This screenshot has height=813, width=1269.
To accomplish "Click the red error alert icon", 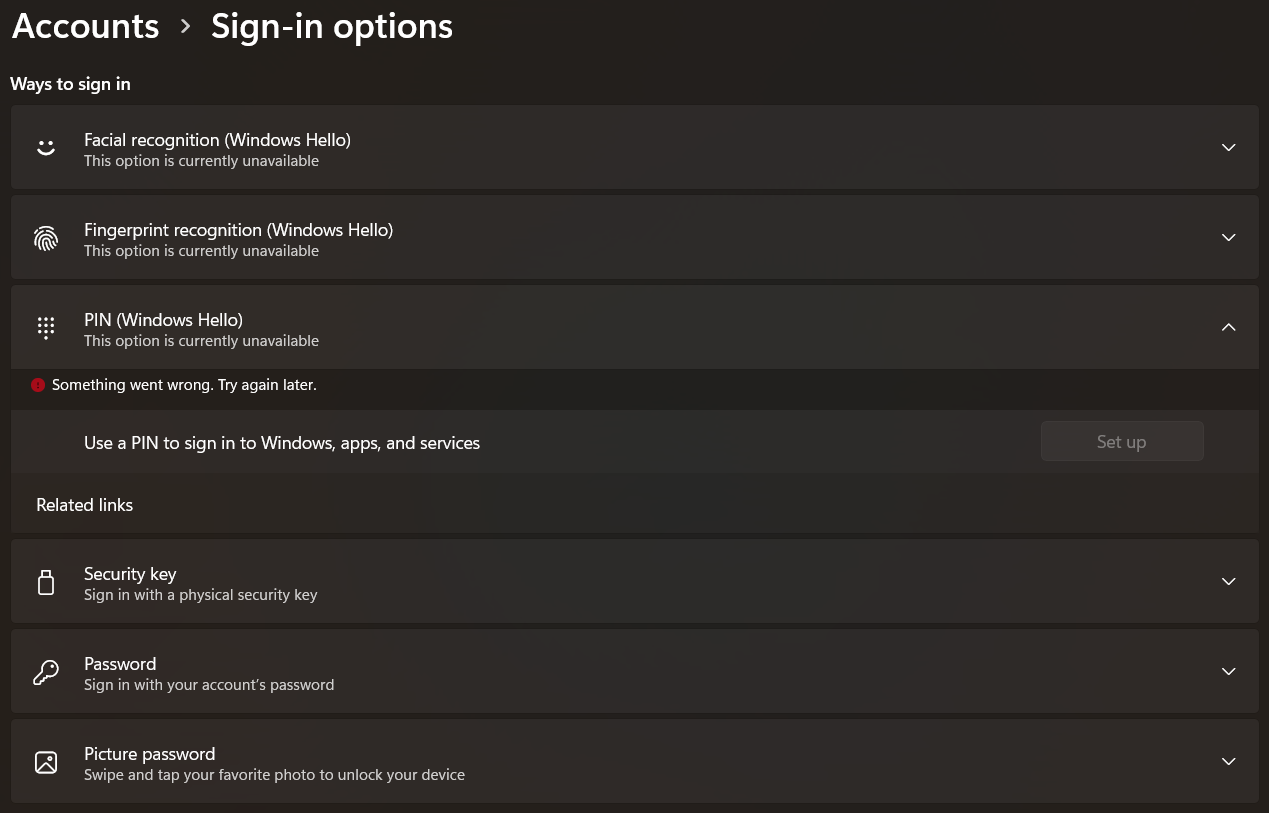I will click(x=38, y=385).
